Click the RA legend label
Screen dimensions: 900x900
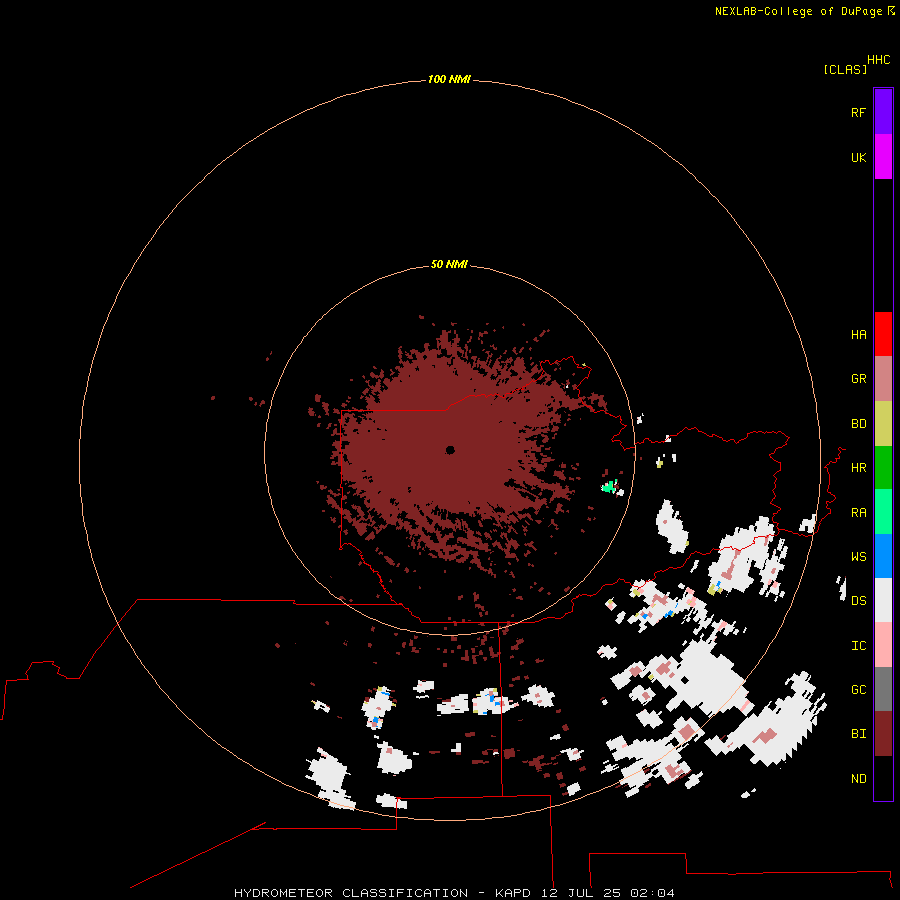click(858, 513)
